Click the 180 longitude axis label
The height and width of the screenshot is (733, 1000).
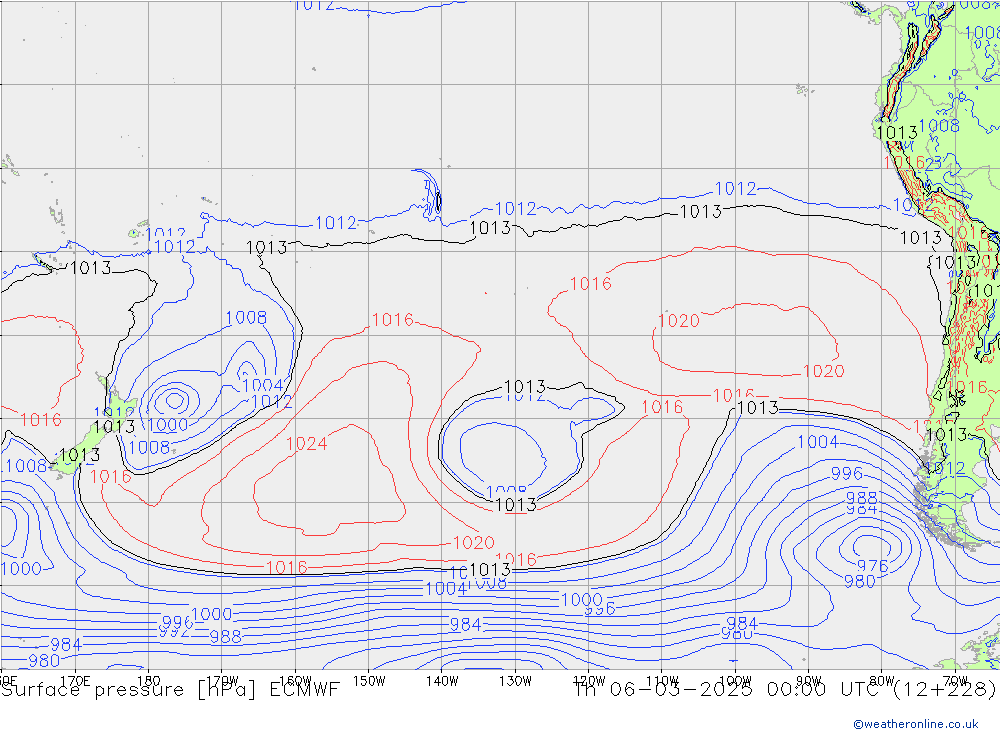click(148, 680)
